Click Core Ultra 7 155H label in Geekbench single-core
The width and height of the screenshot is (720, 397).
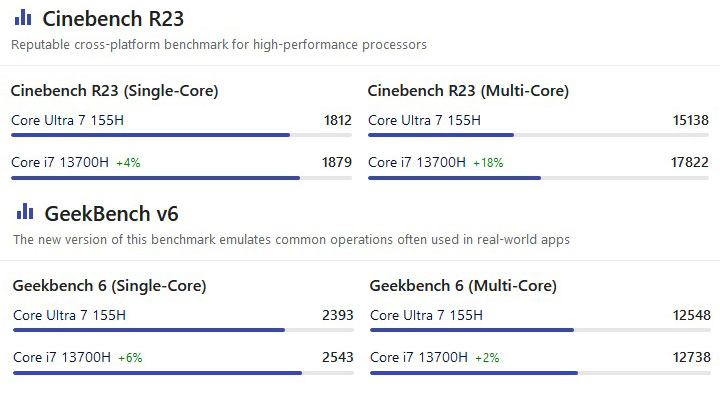69,315
